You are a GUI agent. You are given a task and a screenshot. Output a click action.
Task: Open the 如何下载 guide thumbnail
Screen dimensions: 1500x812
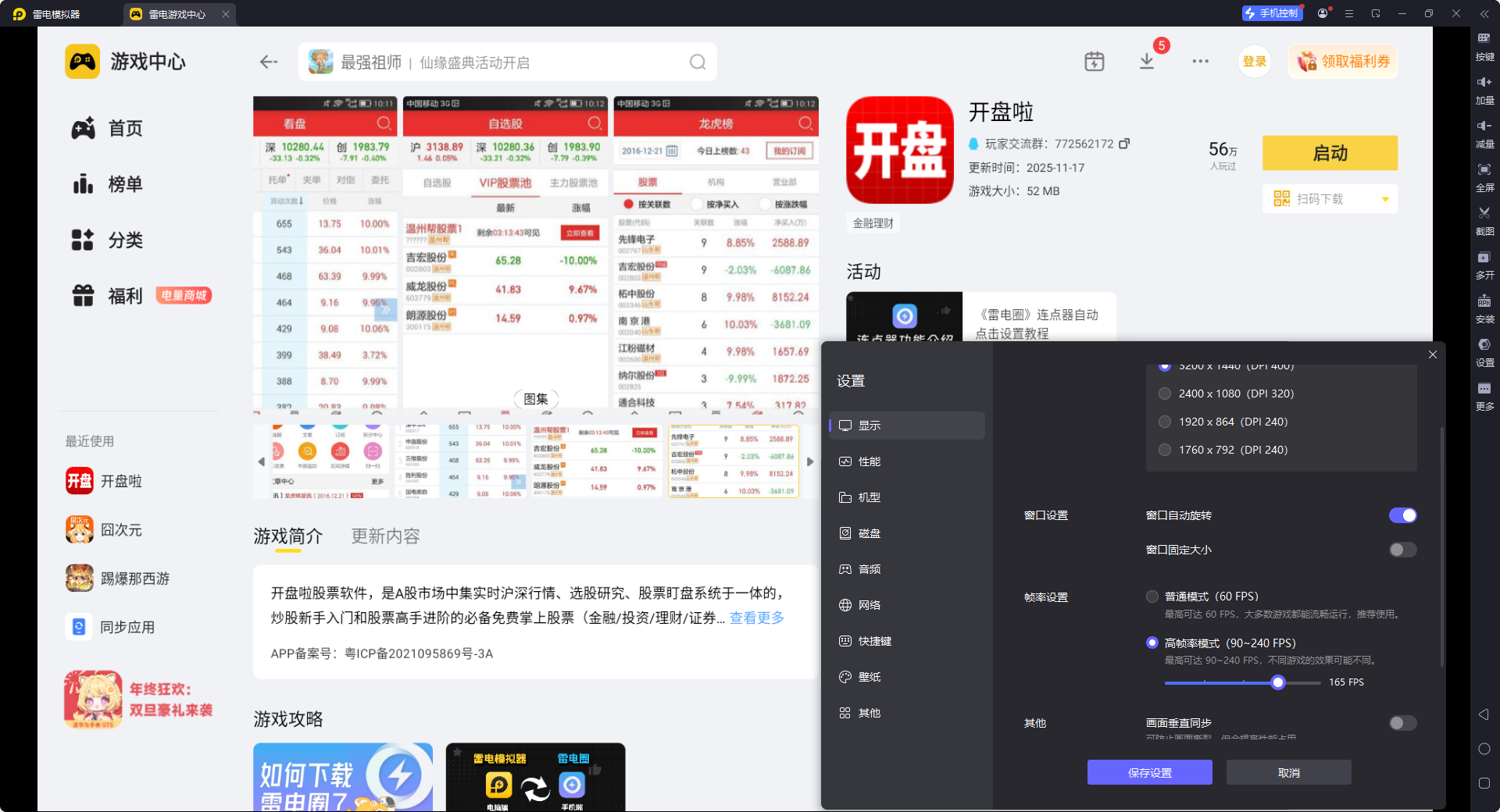[x=343, y=777]
